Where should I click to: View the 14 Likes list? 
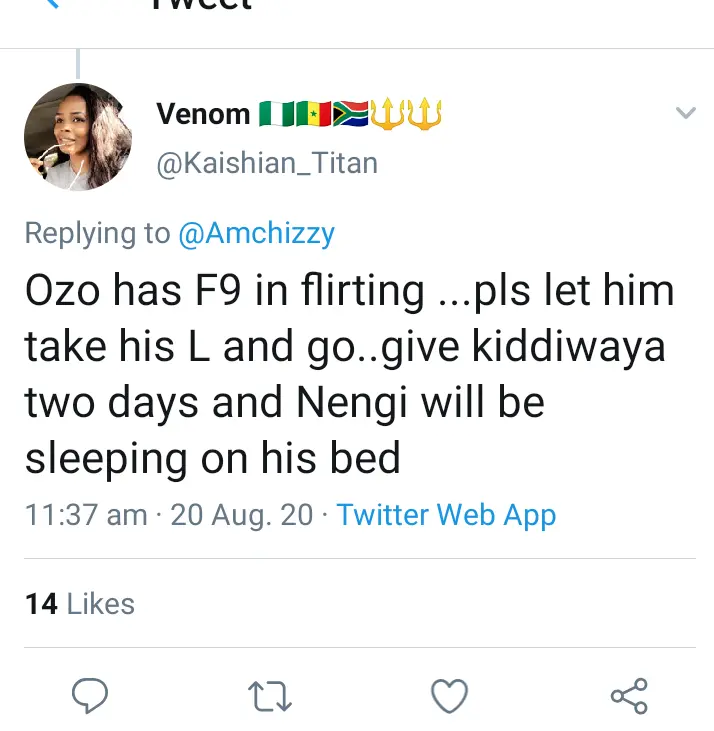click(x=80, y=603)
